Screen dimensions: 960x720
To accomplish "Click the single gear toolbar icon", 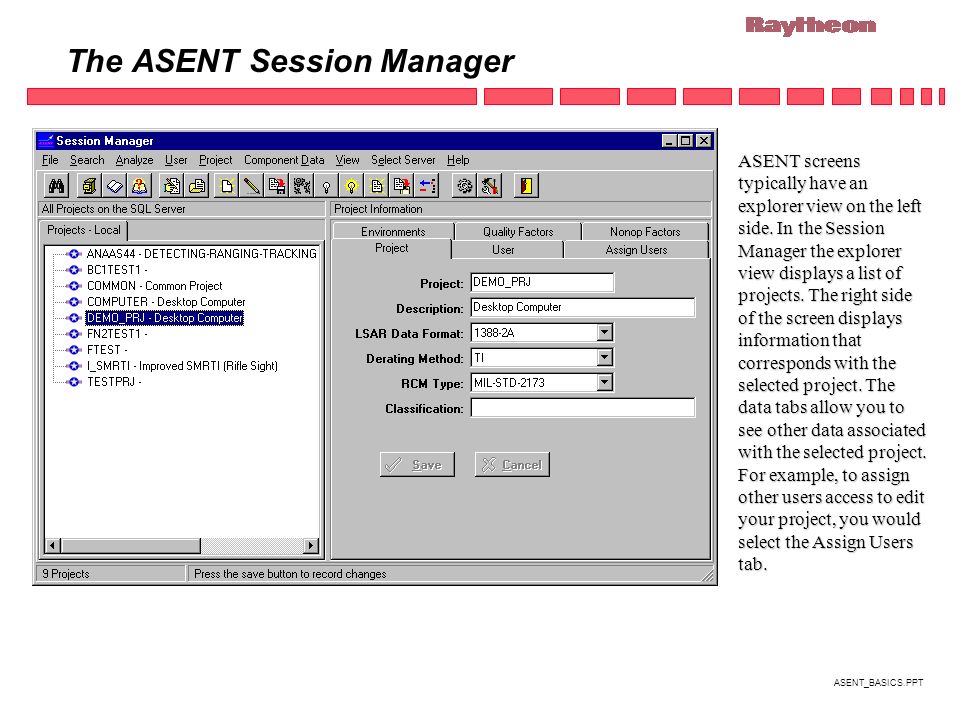I will 465,186.
